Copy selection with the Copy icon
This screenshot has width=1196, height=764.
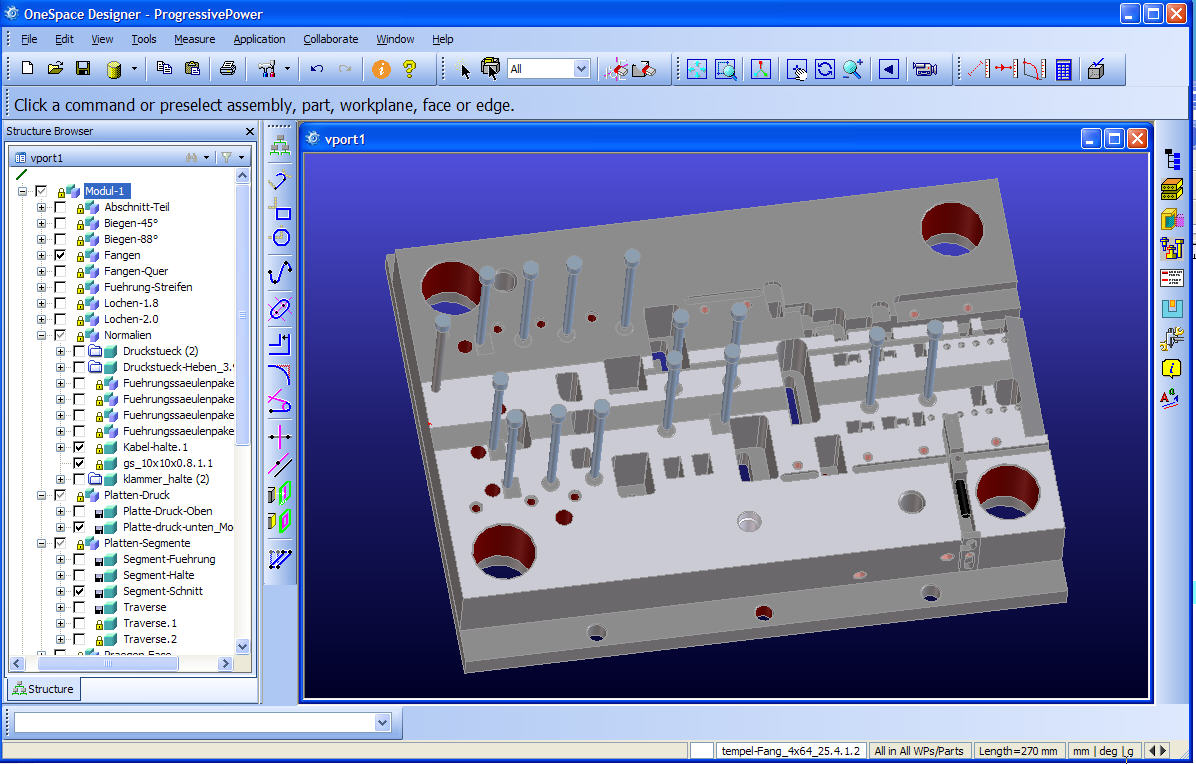coord(164,69)
